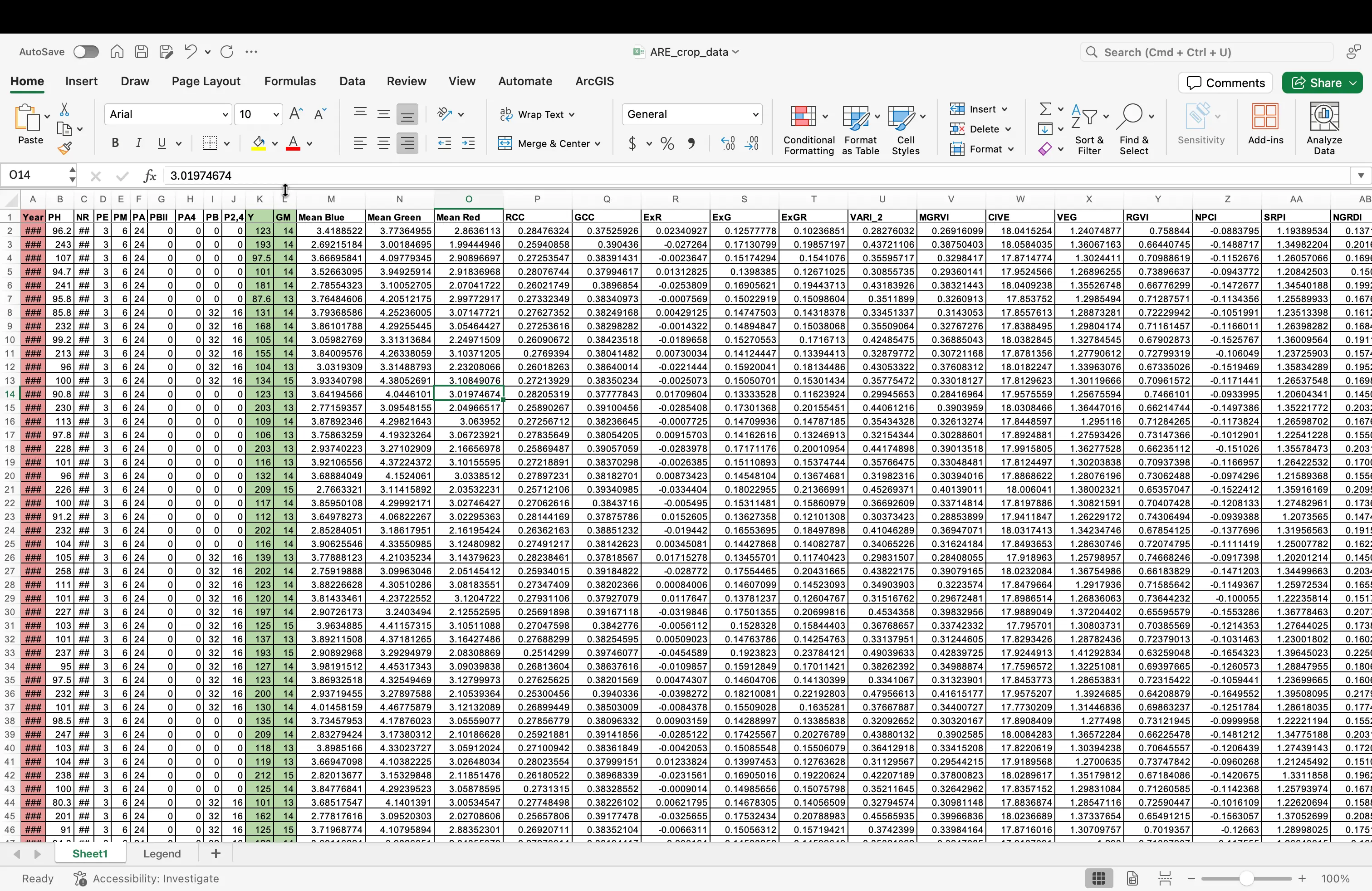Apply red font color
This screenshot has width=1372, height=891.
coord(293,143)
